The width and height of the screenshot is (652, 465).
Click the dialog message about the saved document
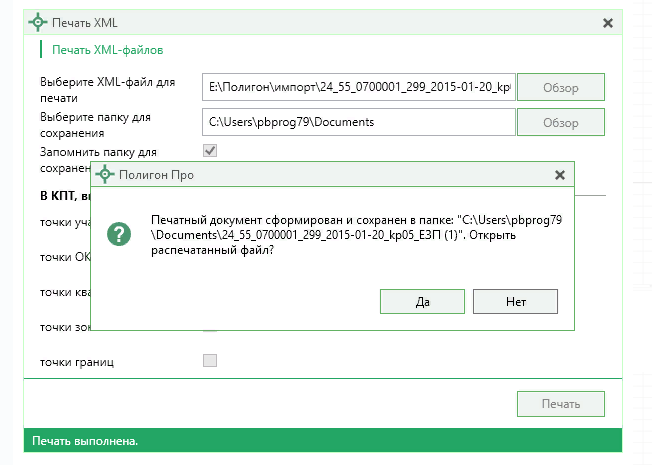pyautogui.click(x=355, y=234)
